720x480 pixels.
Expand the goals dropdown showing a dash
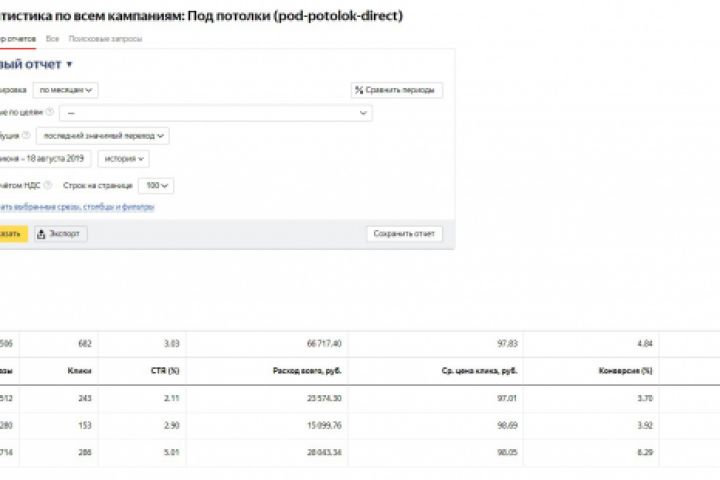pyautogui.click(x=216, y=113)
